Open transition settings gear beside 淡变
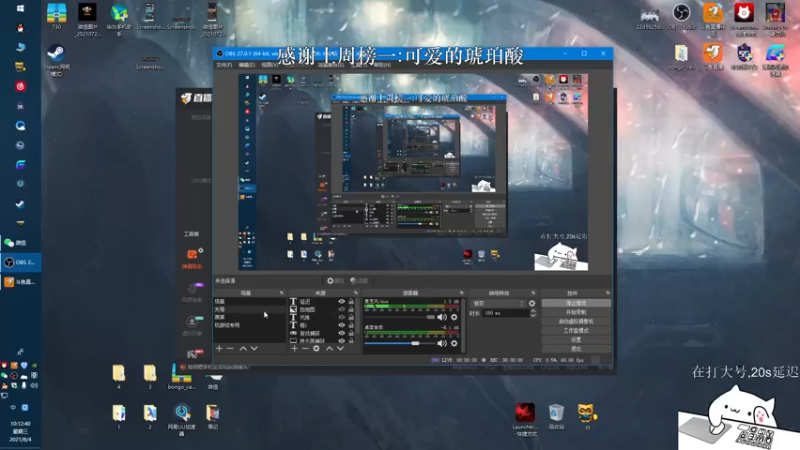Viewport: 800px width, 450px height. pos(532,303)
